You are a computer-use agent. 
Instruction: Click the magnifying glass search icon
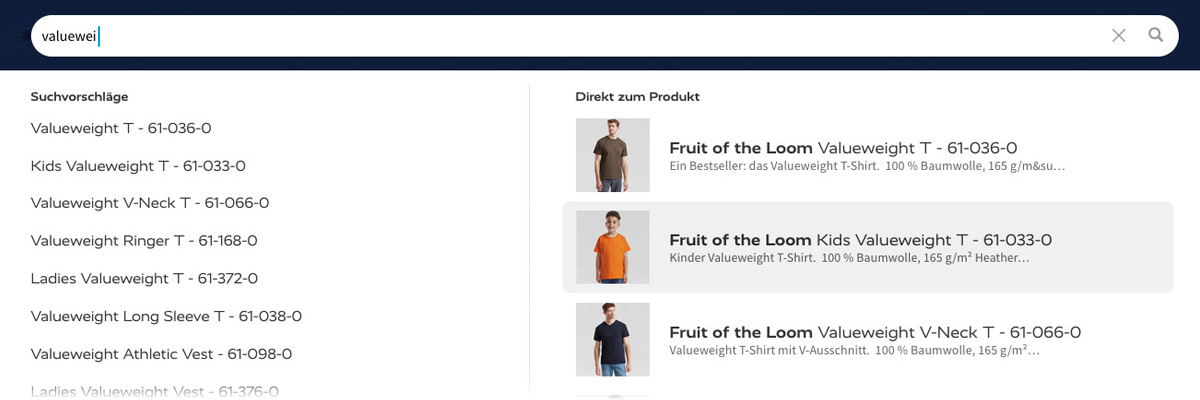click(1155, 36)
